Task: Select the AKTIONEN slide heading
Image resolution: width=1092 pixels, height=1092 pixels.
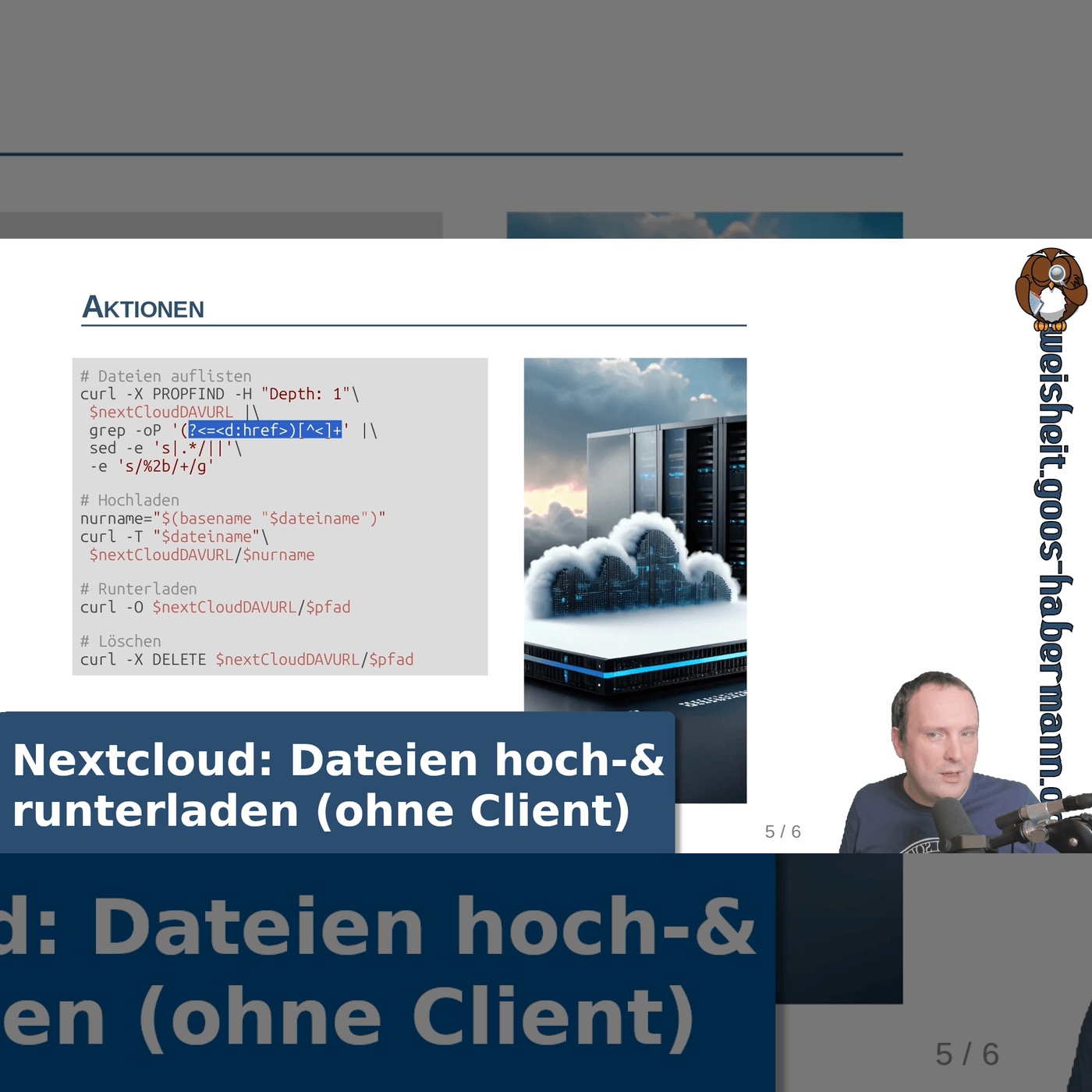Action: coord(144,307)
